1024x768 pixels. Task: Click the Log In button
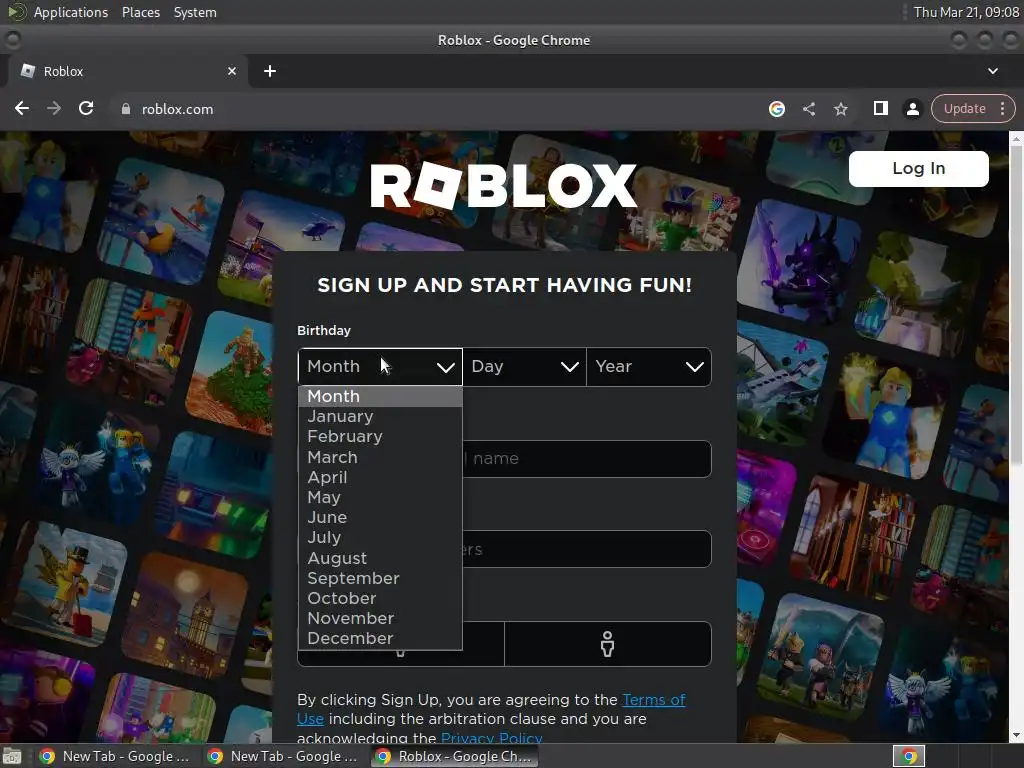(918, 168)
